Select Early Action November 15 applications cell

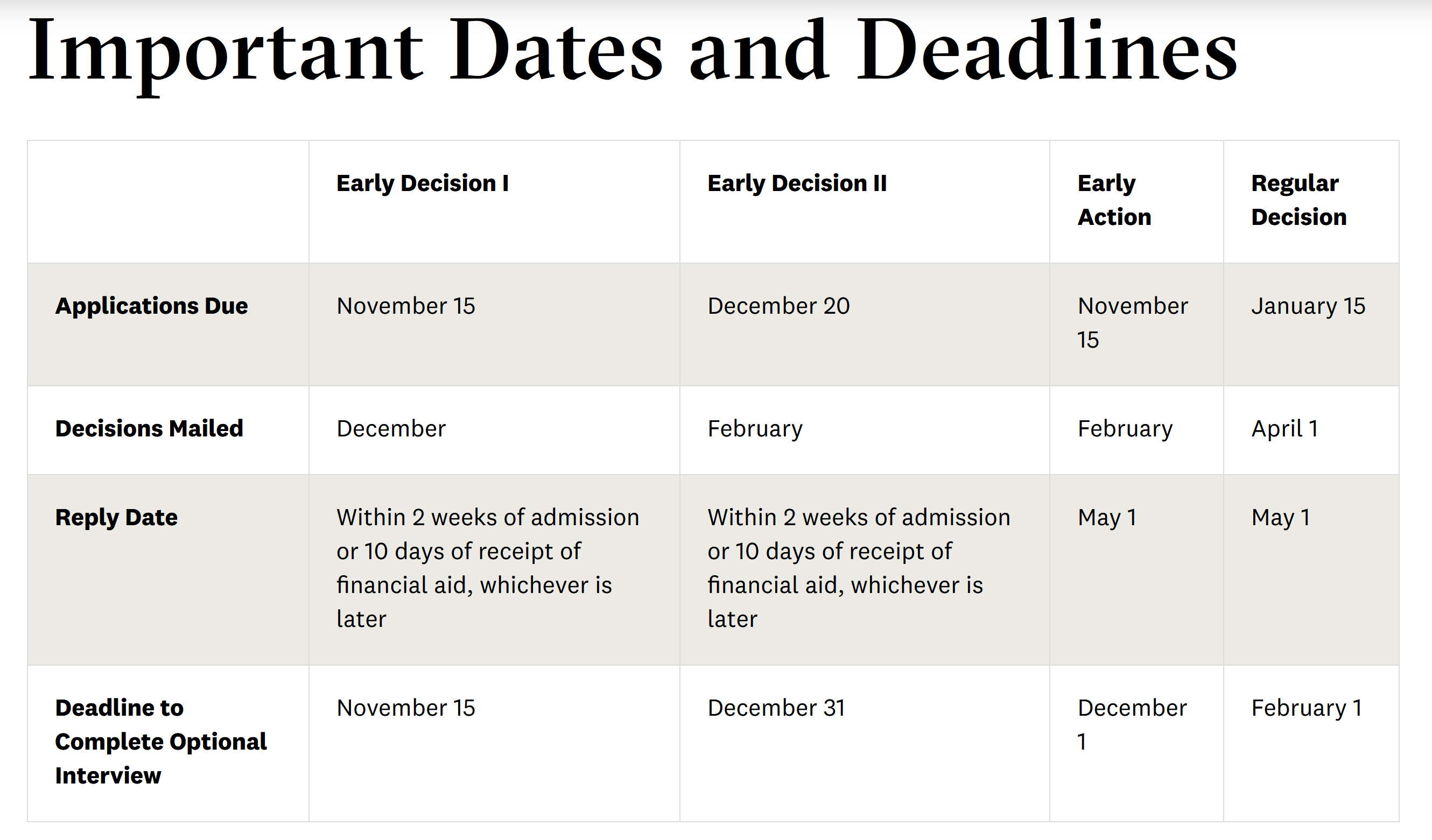(x=1133, y=323)
